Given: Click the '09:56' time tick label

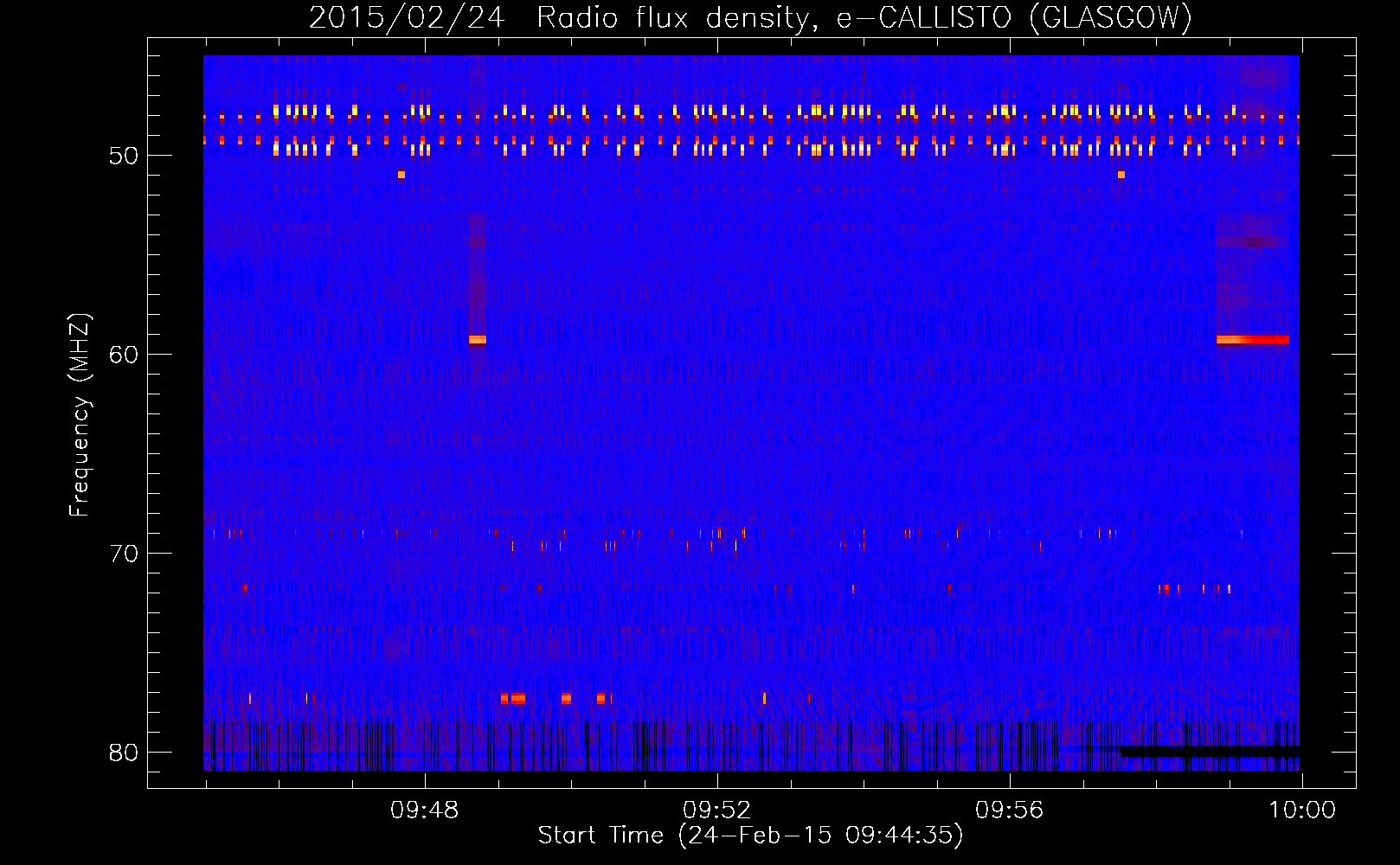Looking at the screenshot, I should click(x=1009, y=811).
